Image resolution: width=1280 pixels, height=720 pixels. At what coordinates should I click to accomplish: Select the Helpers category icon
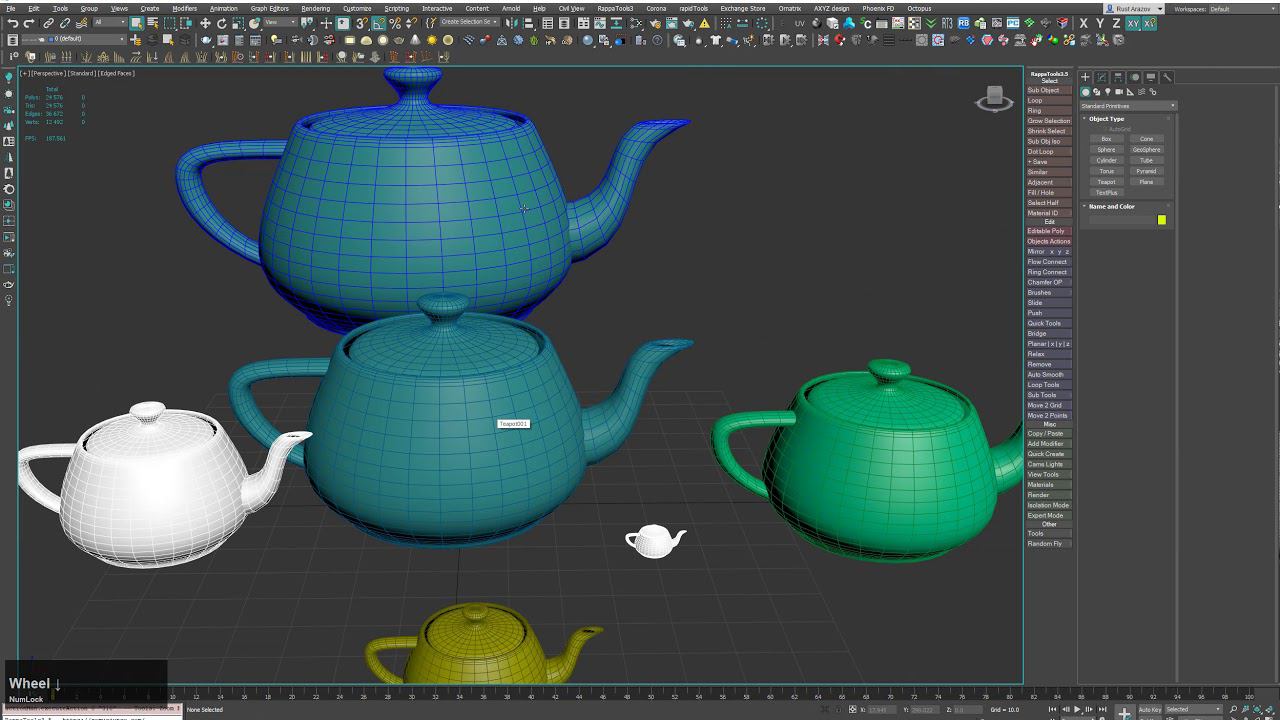1130,92
